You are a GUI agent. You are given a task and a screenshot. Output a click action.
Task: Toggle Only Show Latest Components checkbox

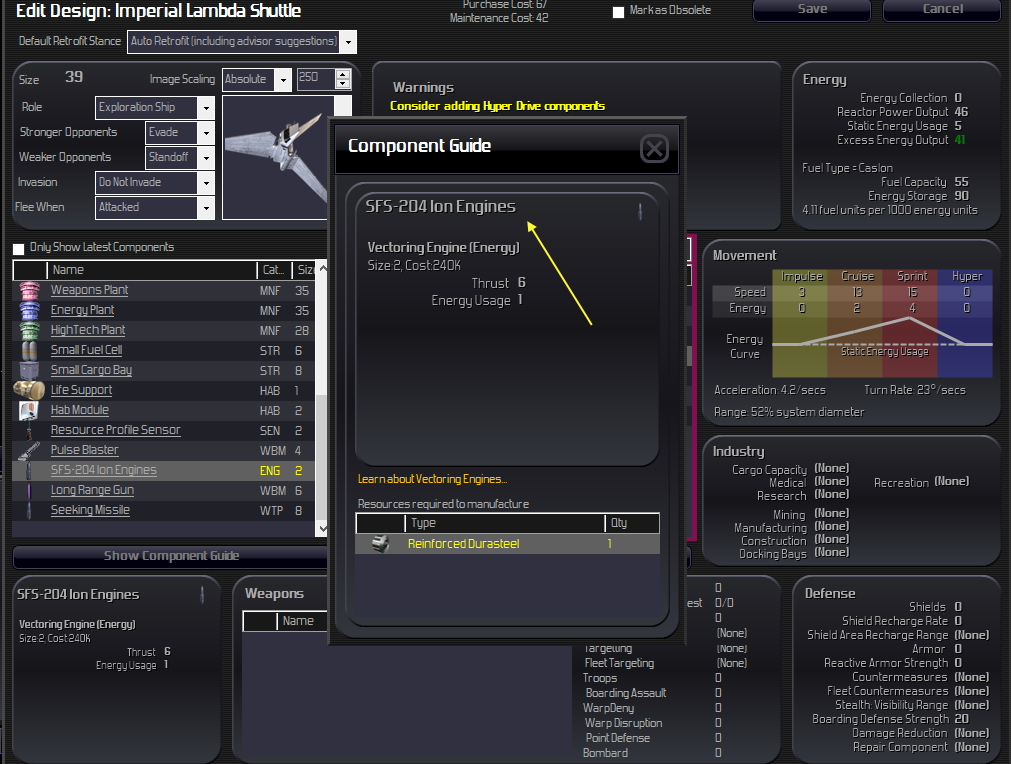coord(19,248)
